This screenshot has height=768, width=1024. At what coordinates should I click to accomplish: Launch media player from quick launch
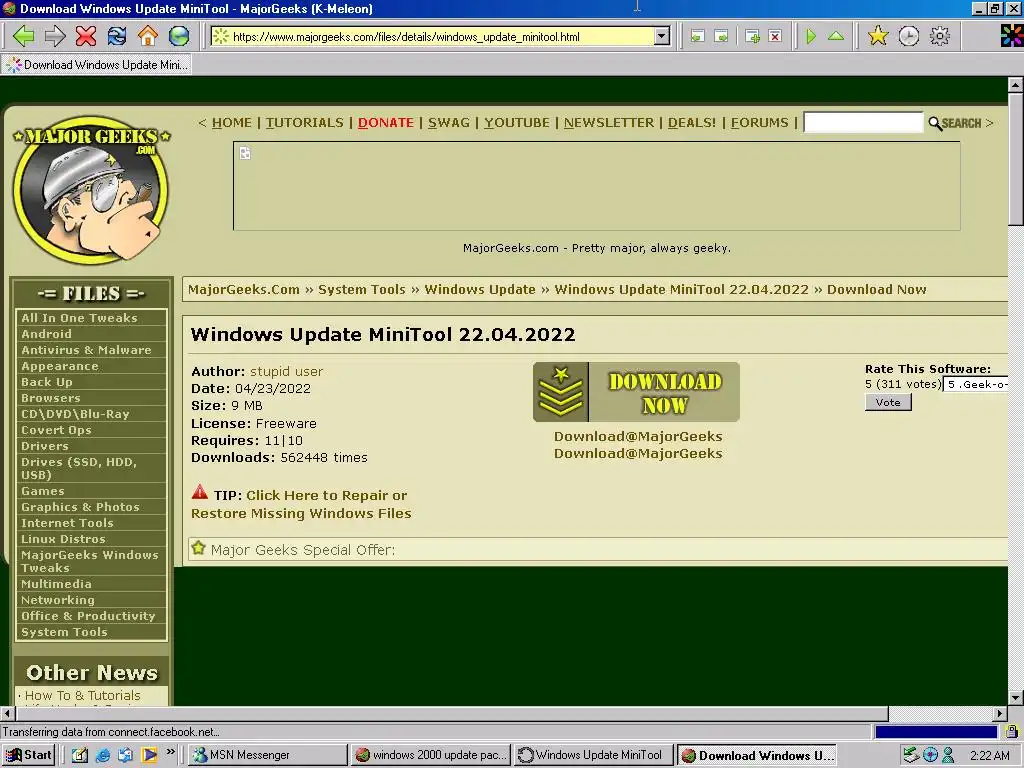(x=149, y=755)
